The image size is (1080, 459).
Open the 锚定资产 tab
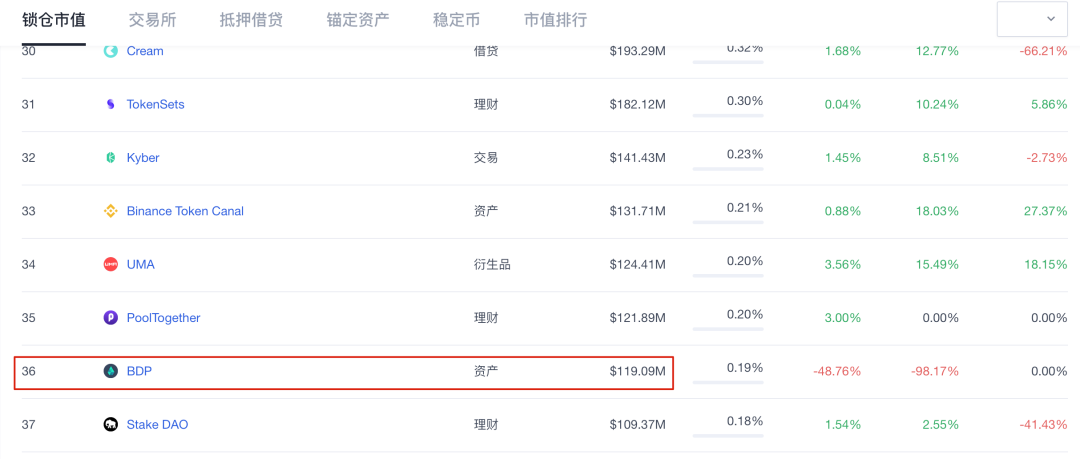click(358, 20)
